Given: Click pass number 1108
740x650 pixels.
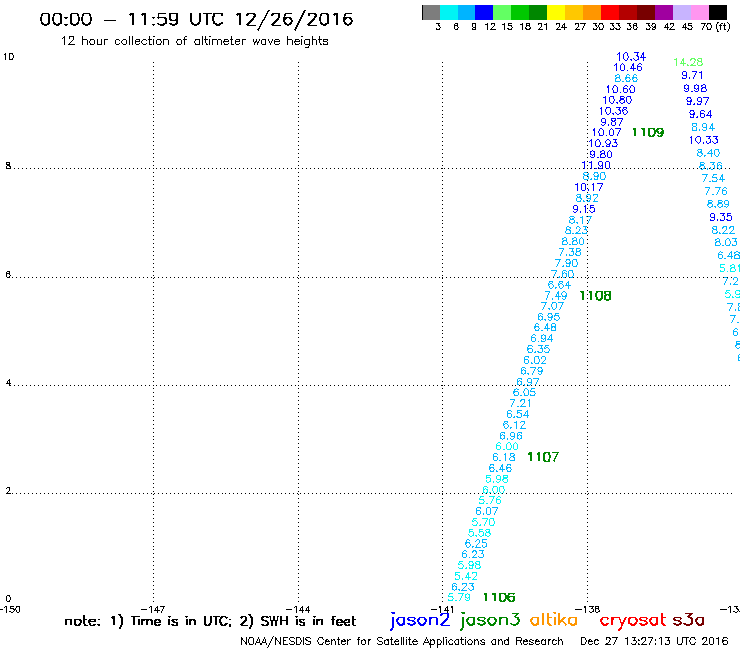Looking at the screenshot, I should point(595,296).
